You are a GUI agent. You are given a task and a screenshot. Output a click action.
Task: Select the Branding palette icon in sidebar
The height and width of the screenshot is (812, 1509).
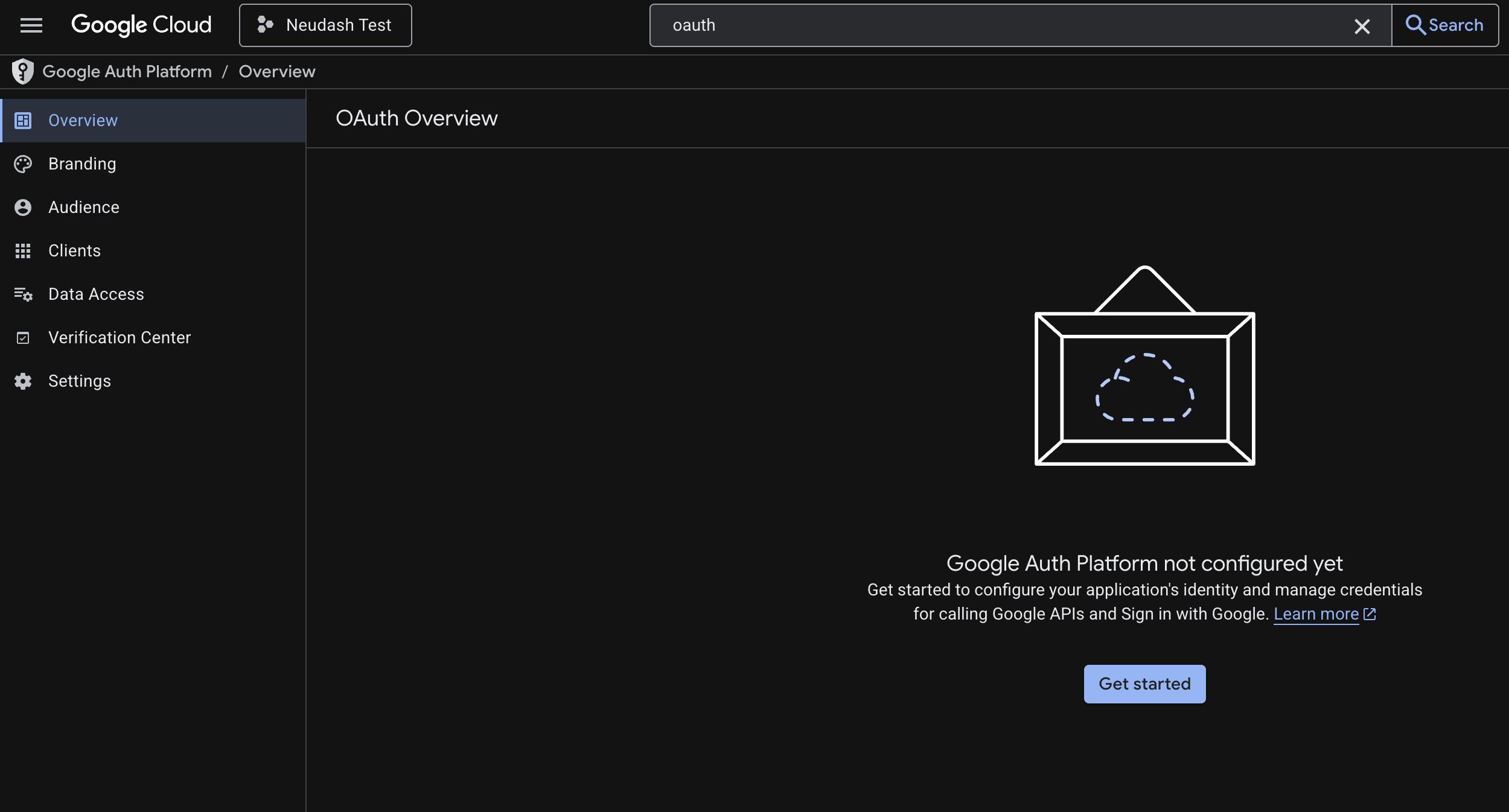[23, 163]
